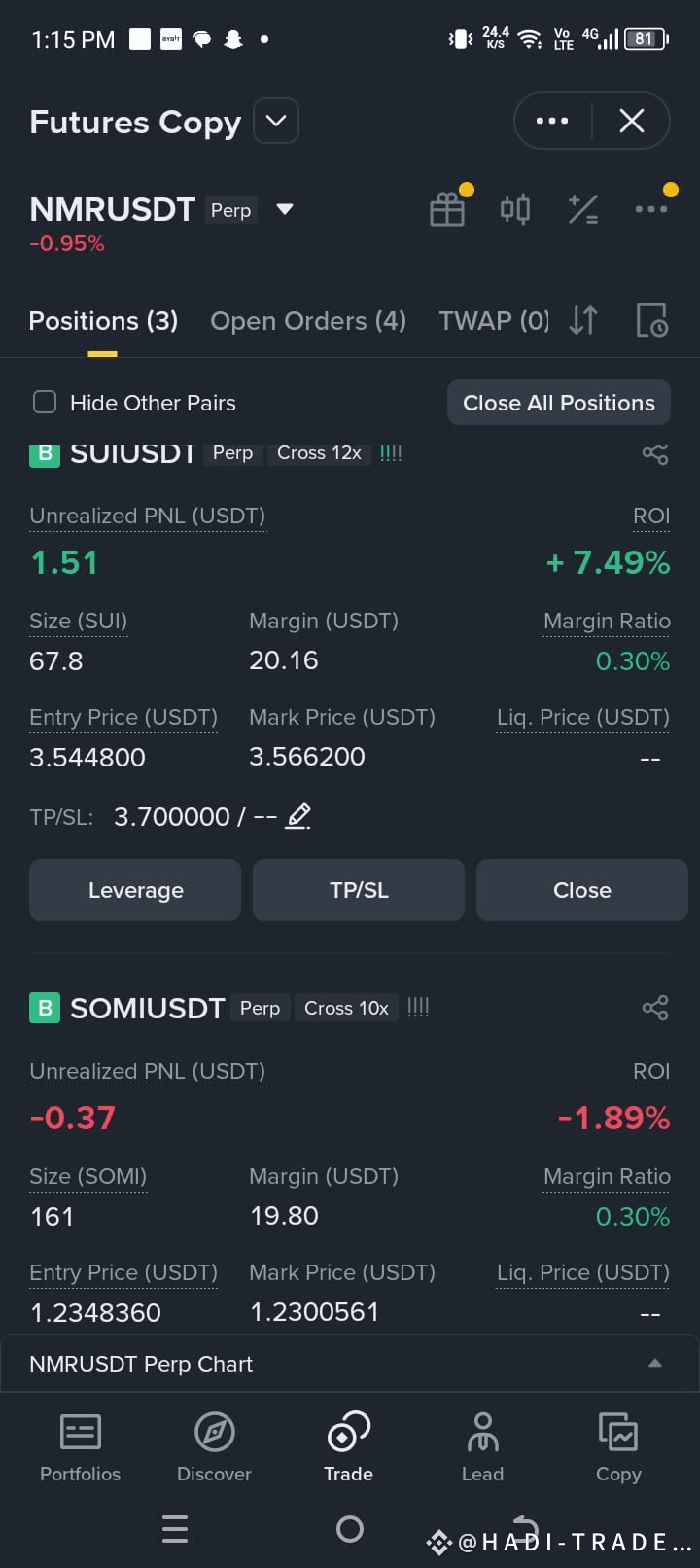
Task: Switch to the Open Orders (4) tab
Action: point(308,321)
